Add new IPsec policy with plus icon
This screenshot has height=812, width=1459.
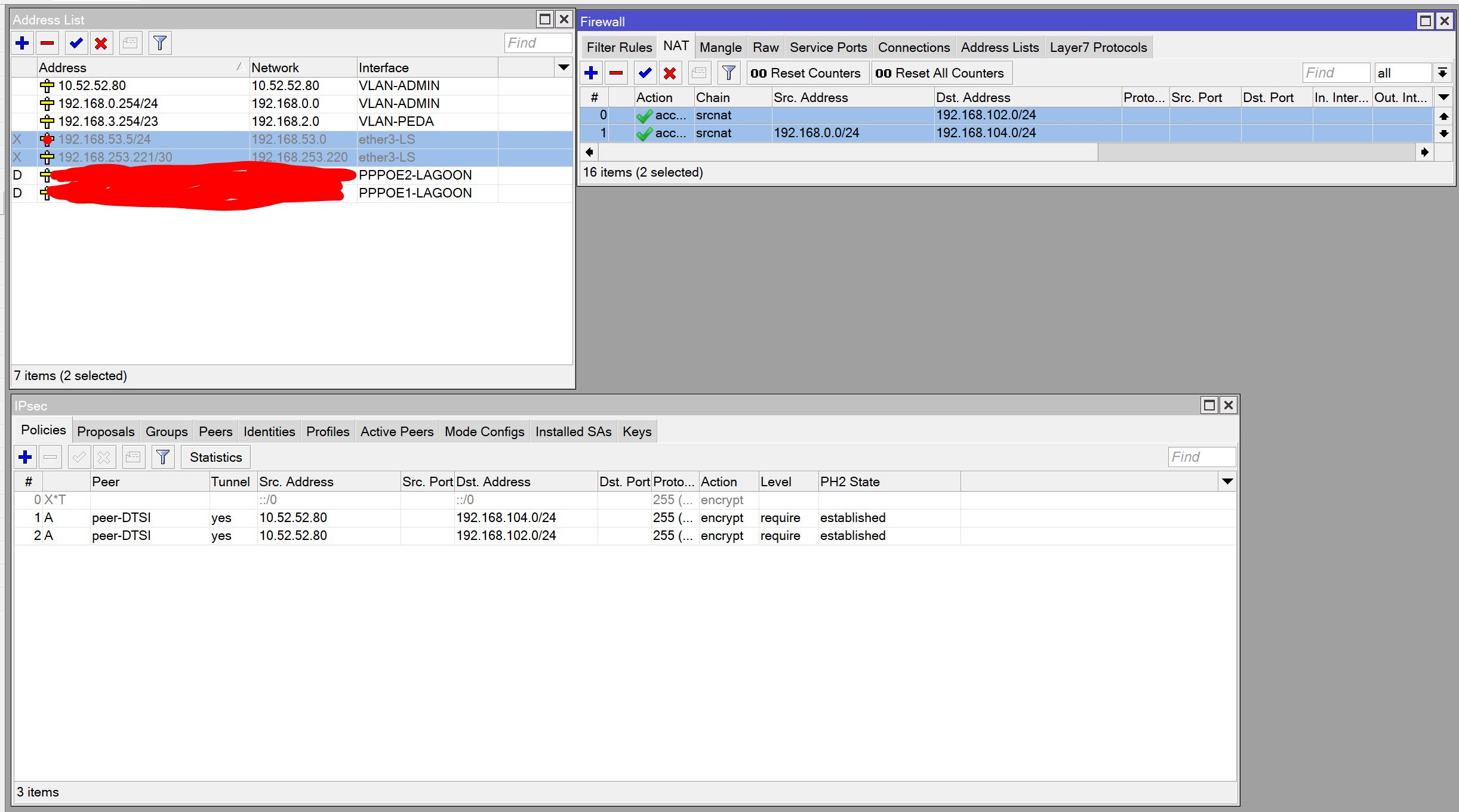click(x=25, y=458)
